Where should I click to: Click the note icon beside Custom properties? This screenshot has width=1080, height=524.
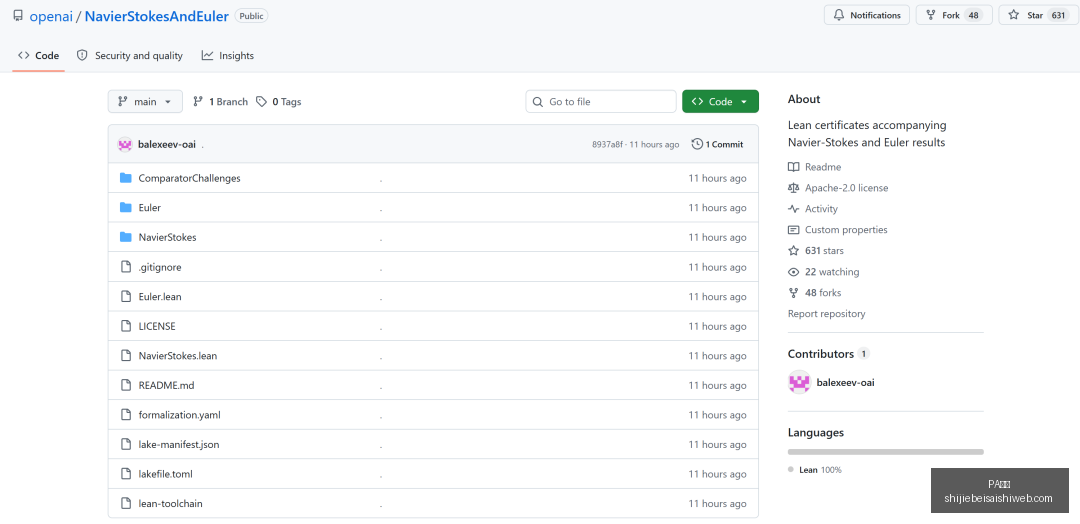(x=793, y=230)
